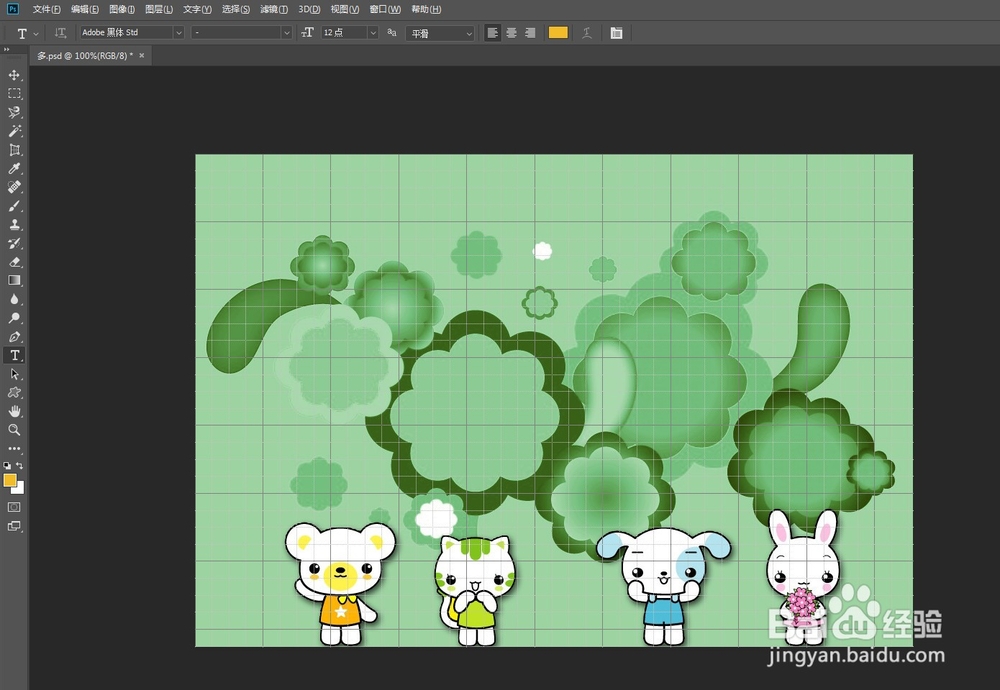This screenshot has height=690, width=1000.
Task: Select the Hand tool
Action: point(14,411)
